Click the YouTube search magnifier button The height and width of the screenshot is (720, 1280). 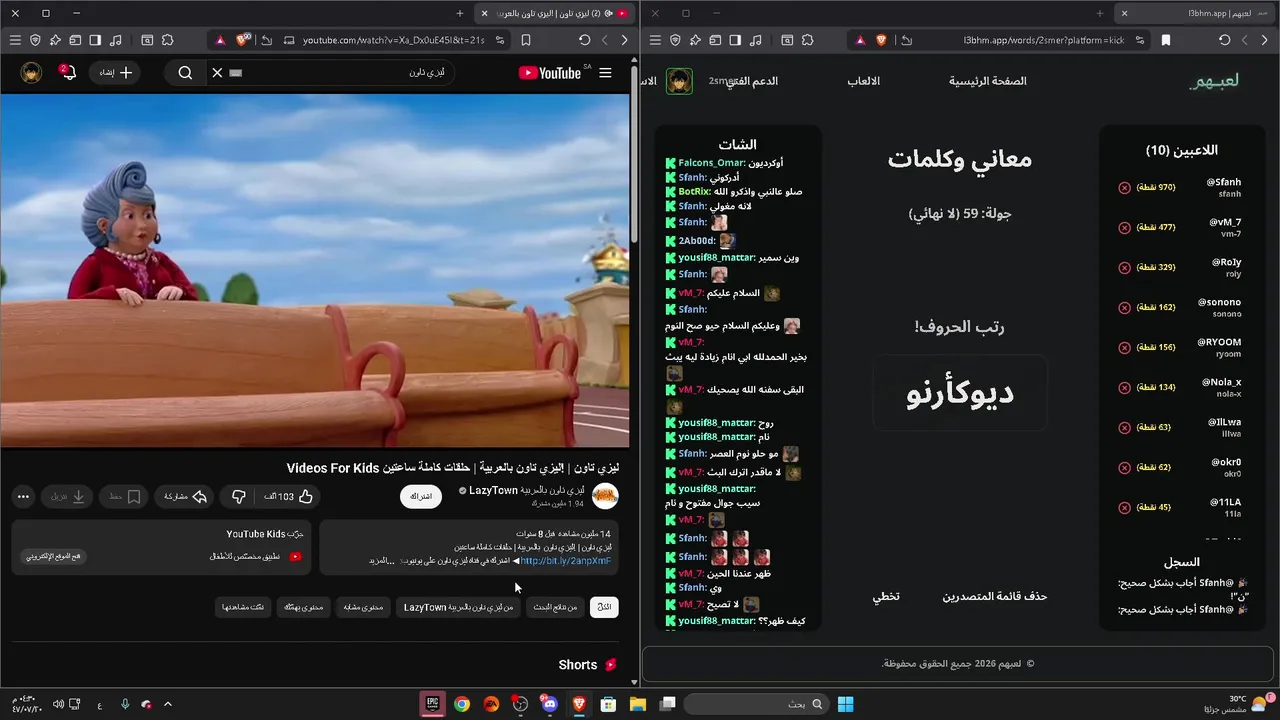185,73
